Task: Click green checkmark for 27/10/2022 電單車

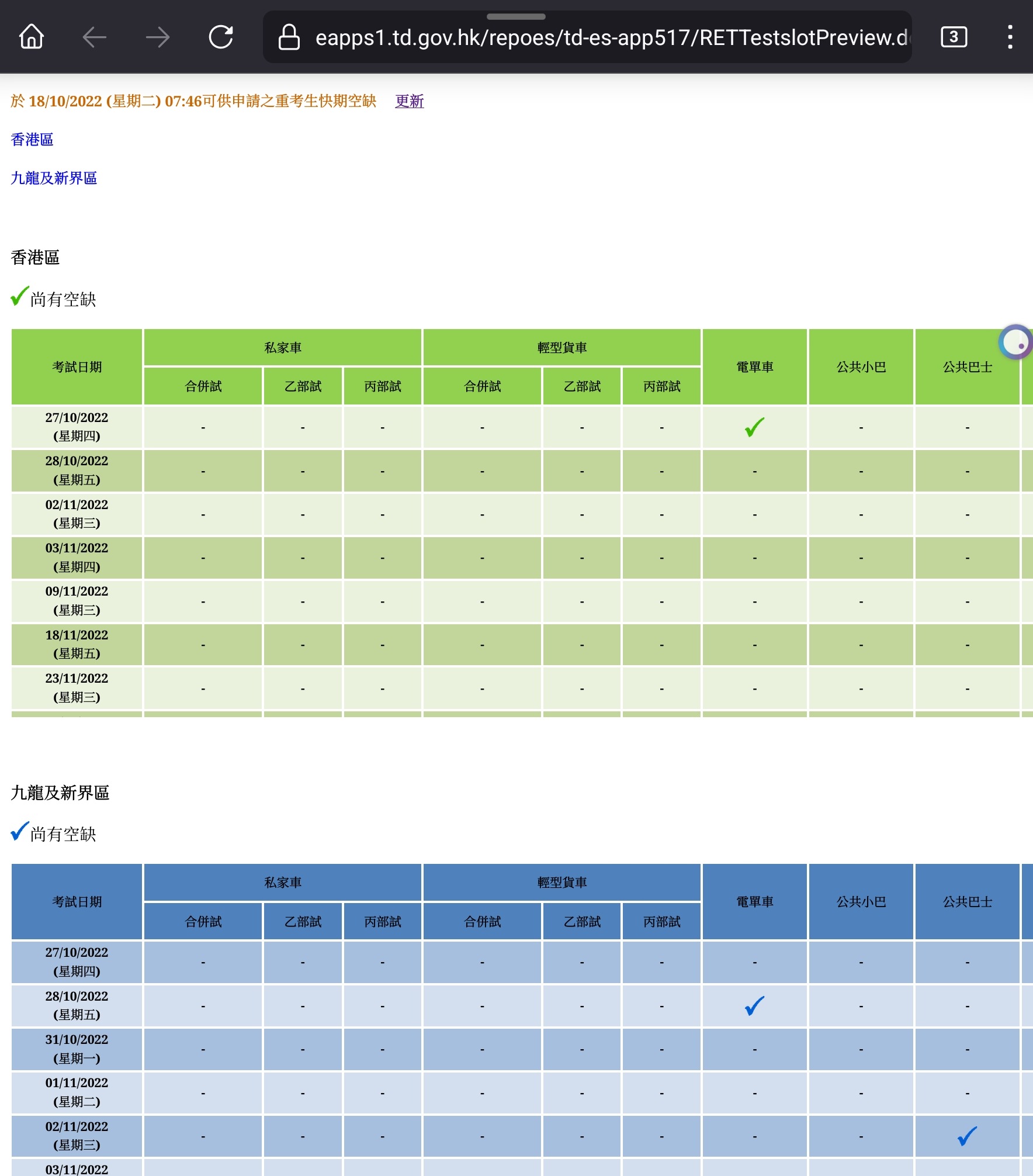Action: [754, 427]
